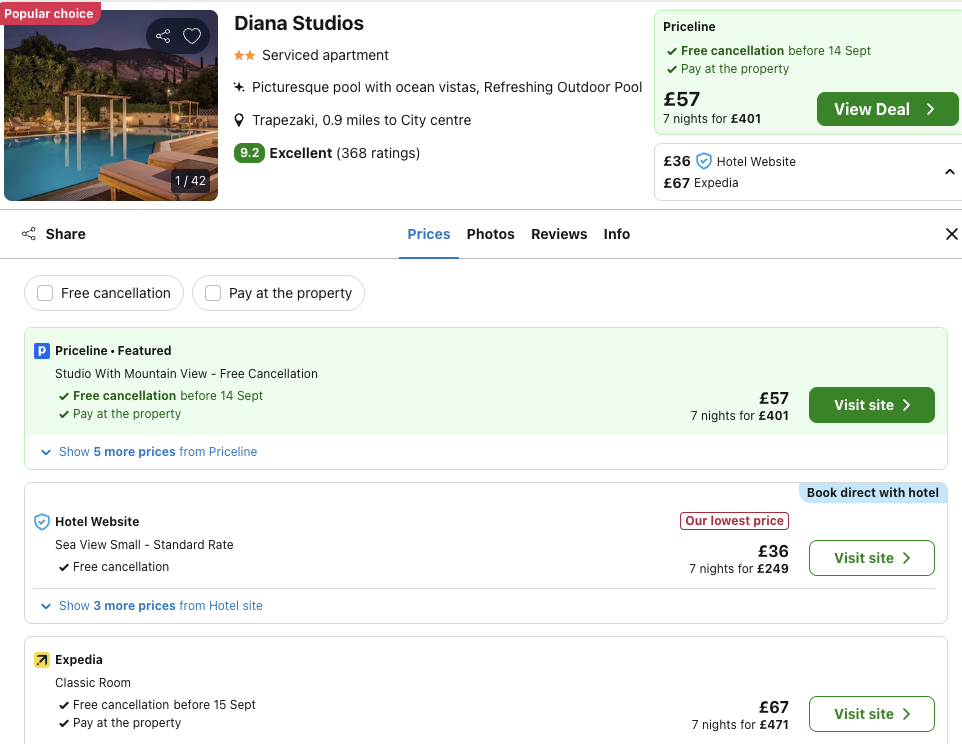Viewport: 962px width, 744px height.
Task: Click the share icon in the tab bar
Action: coord(29,234)
